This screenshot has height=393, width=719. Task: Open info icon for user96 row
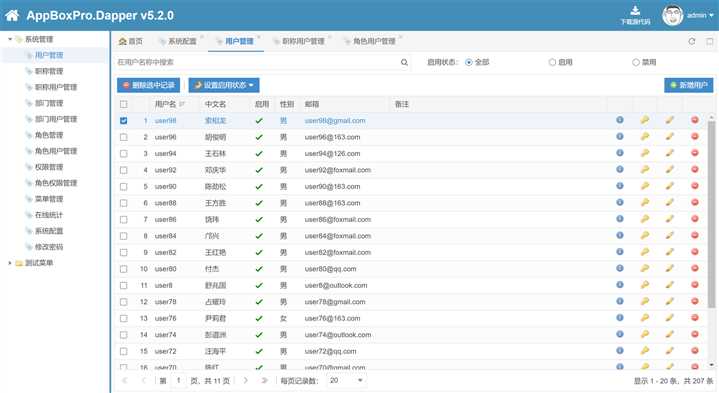pos(619,136)
